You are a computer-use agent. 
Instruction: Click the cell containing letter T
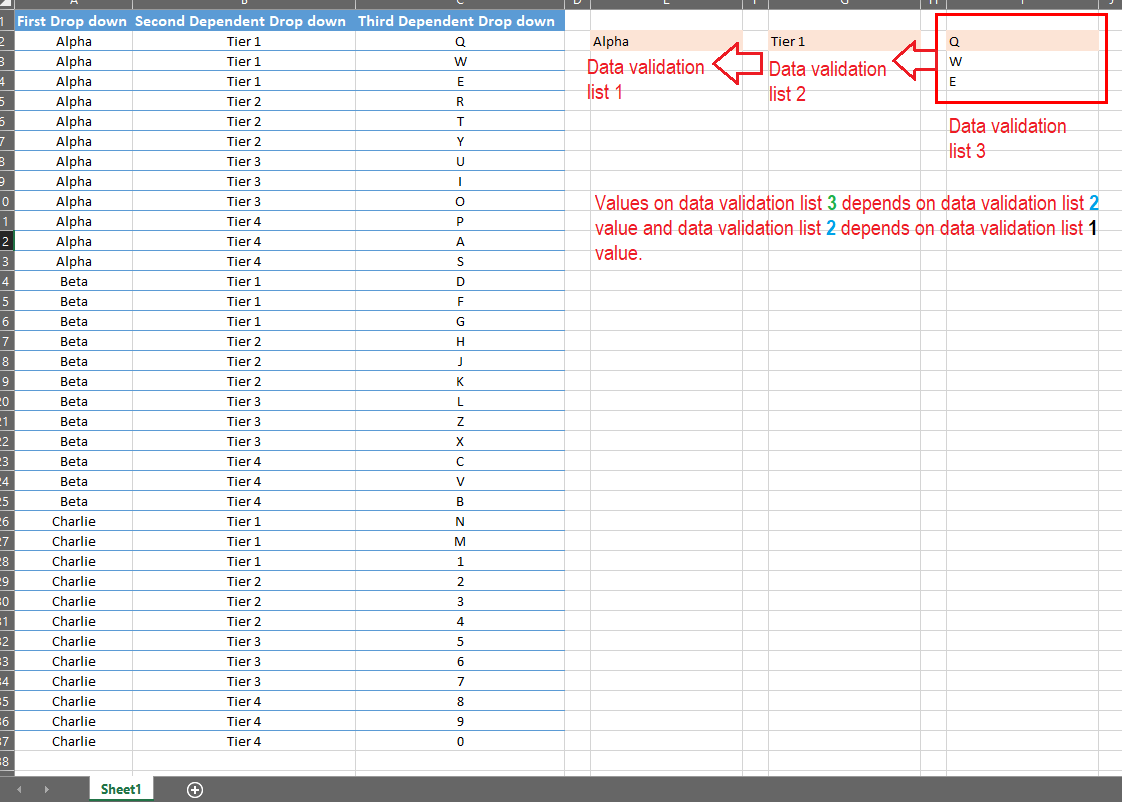(460, 122)
